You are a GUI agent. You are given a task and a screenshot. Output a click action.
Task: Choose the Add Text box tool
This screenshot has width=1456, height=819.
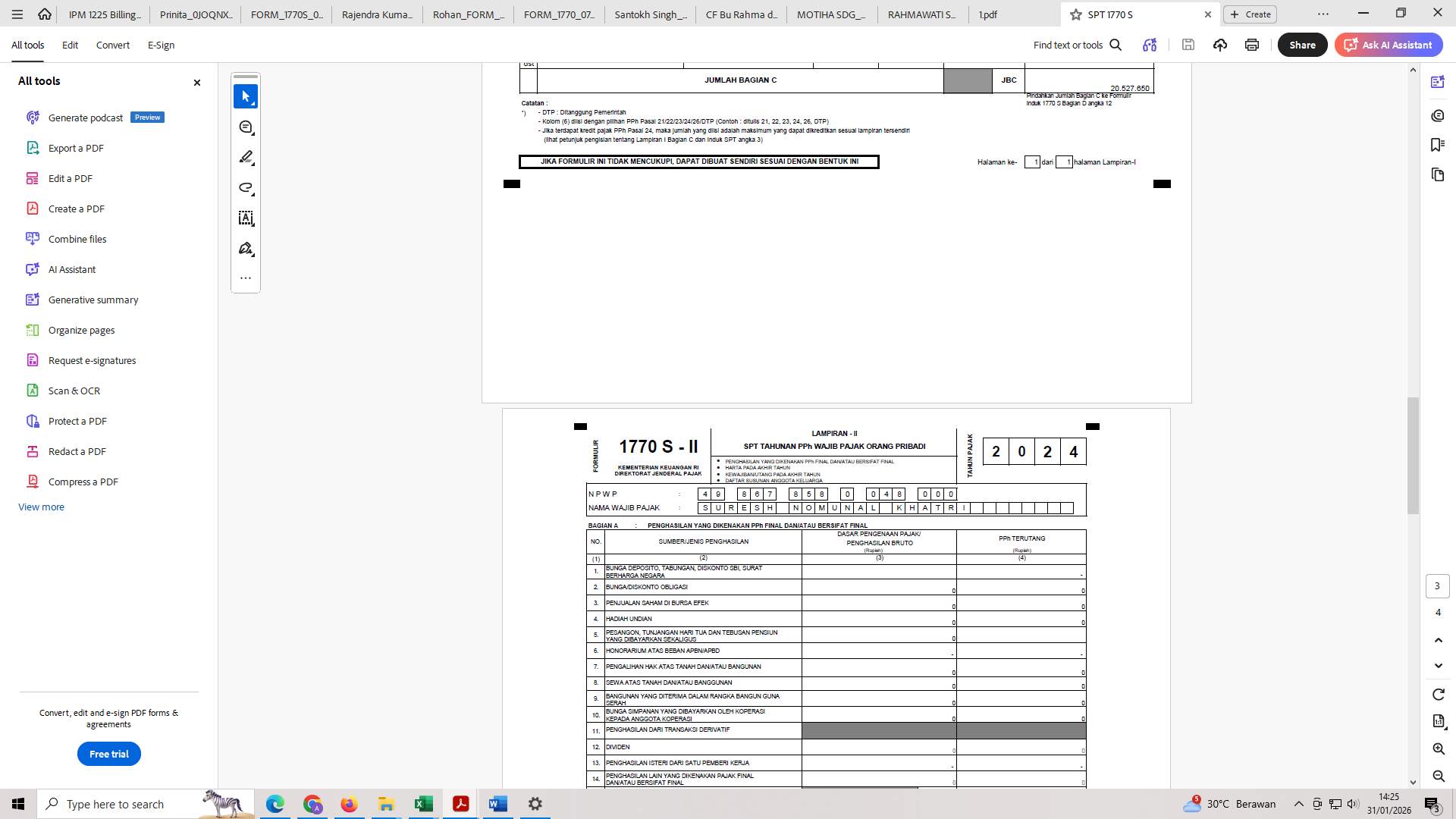[x=246, y=218]
